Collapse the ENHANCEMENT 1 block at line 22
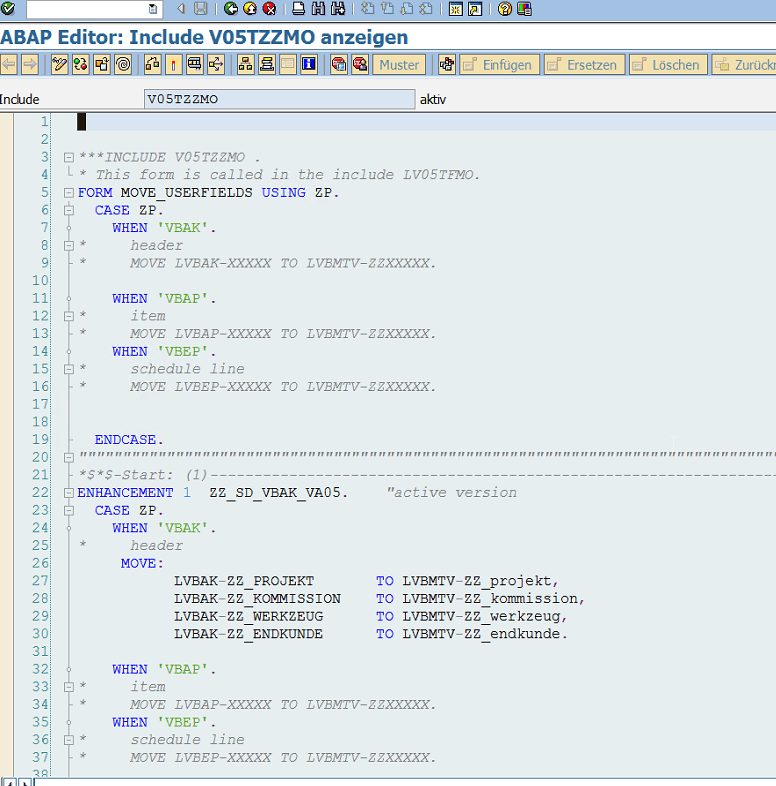Image resolution: width=776 pixels, height=786 pixels. (x=69, y=493)
